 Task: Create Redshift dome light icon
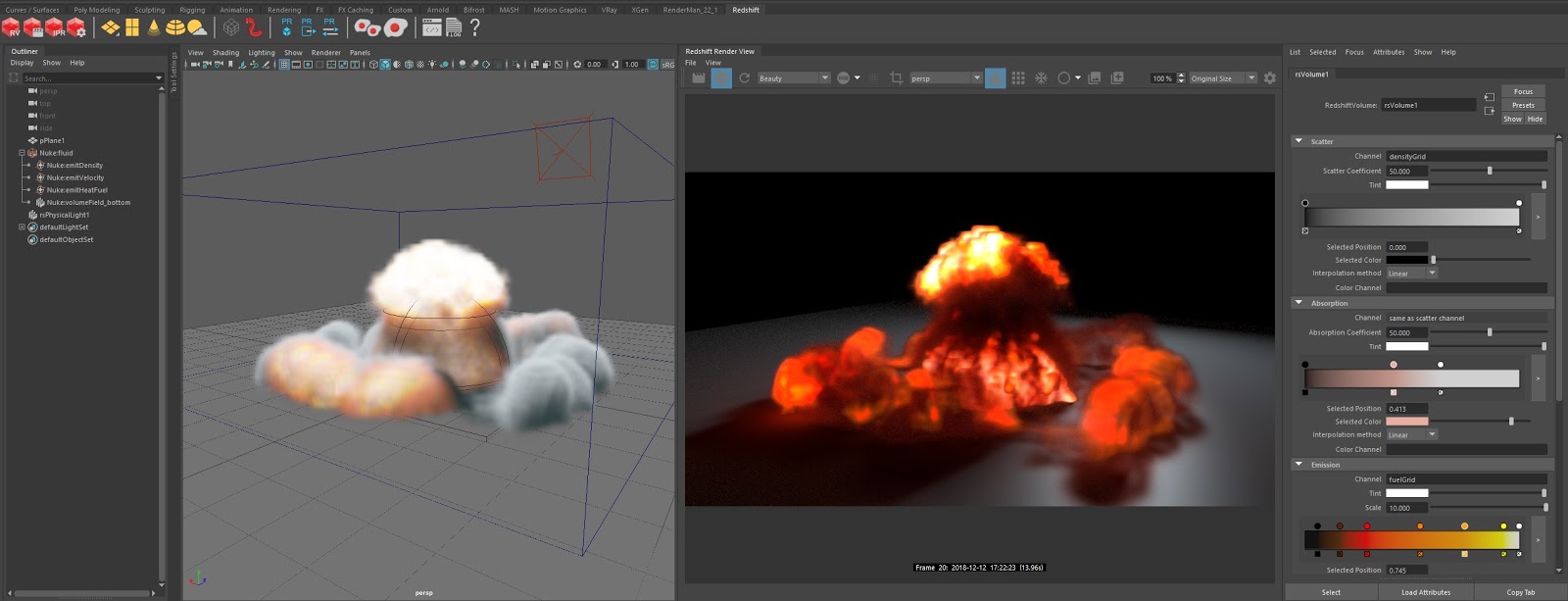[x=175, y=27]
